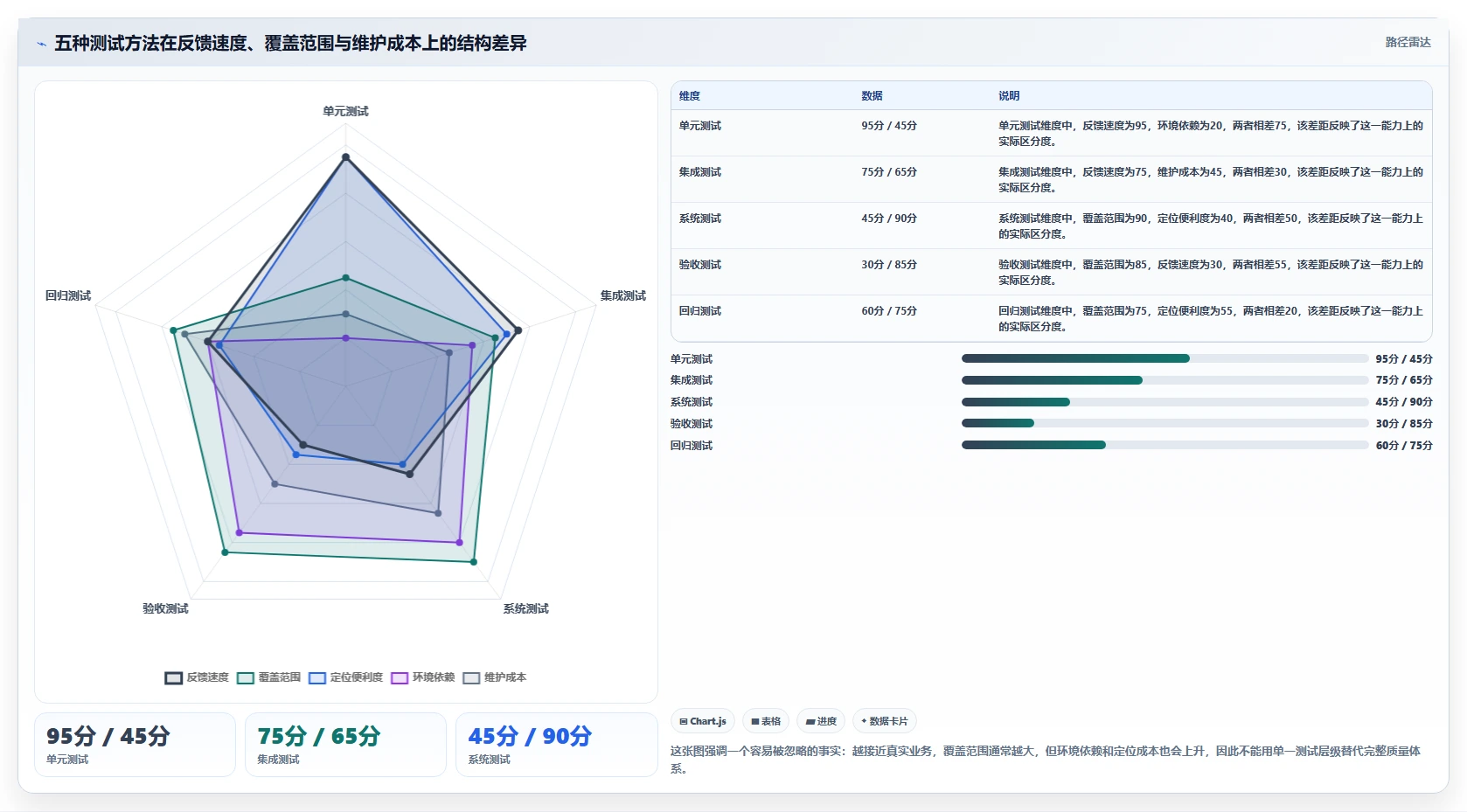This screenshot has width=1467, height=812.
Task: Click the chart title about 五种测试方法
Action: (290, 44)
